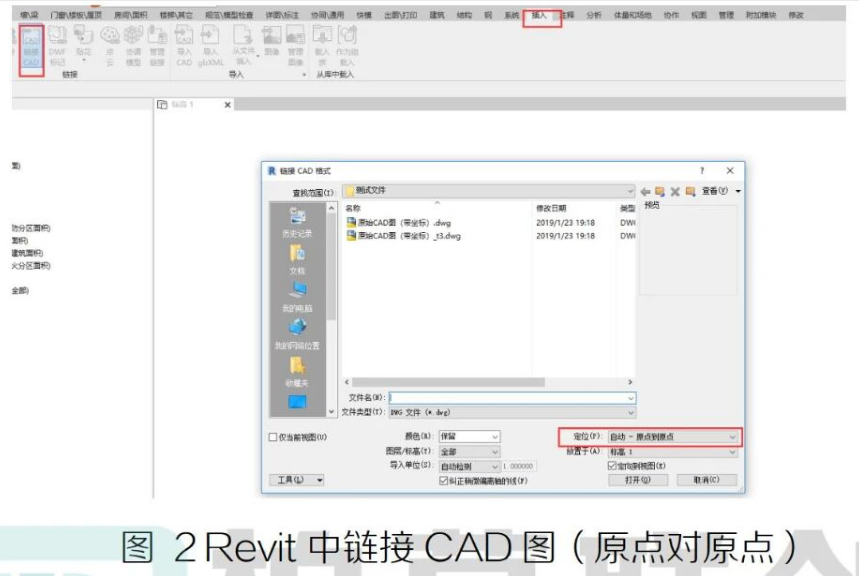
Task: Click the 载入族 ribbon icon
Action: point(322,46)
